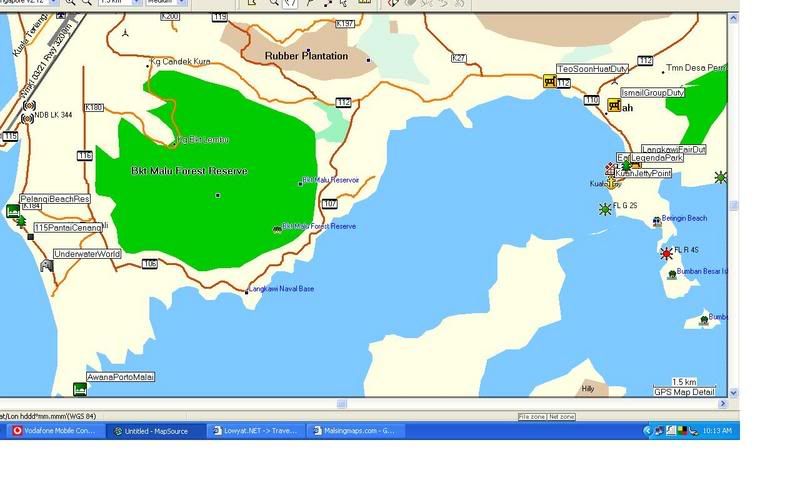
Task: Click the Bkt Malu Forest Reserve park icon
Action: tap(277, 229)
